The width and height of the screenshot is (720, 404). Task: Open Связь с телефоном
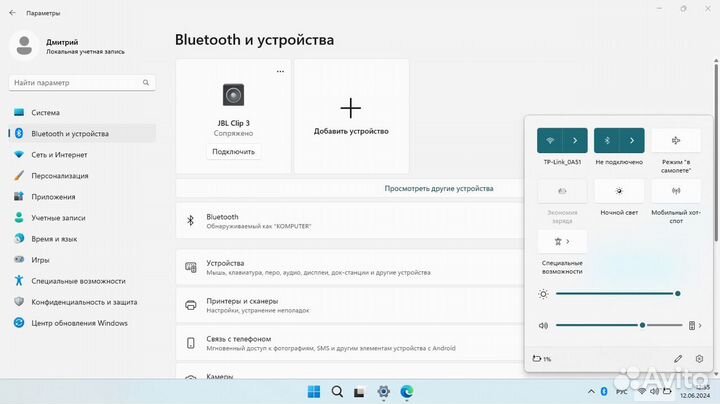350,343
